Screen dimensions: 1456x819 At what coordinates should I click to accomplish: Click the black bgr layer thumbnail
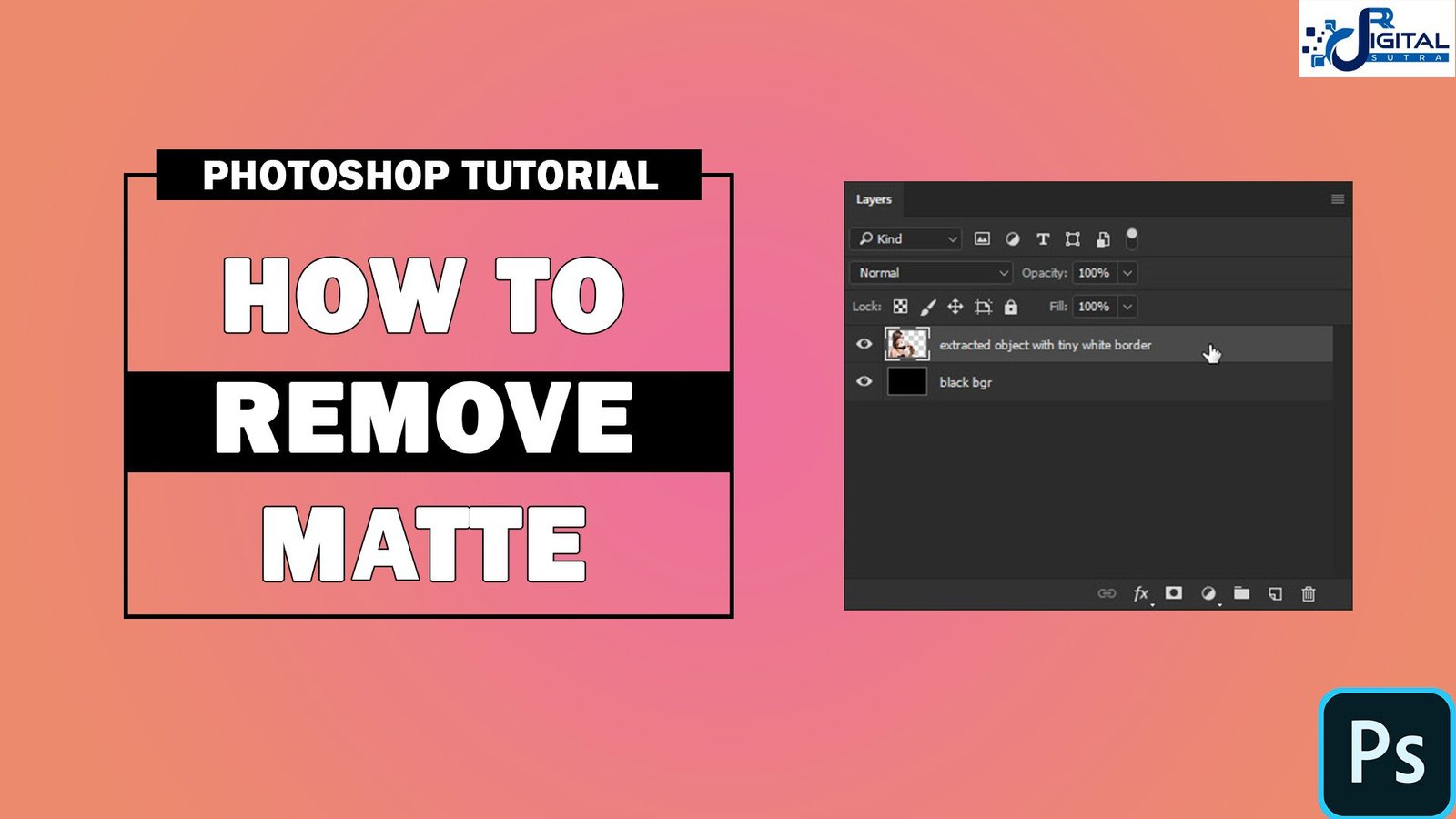[906, 381]
